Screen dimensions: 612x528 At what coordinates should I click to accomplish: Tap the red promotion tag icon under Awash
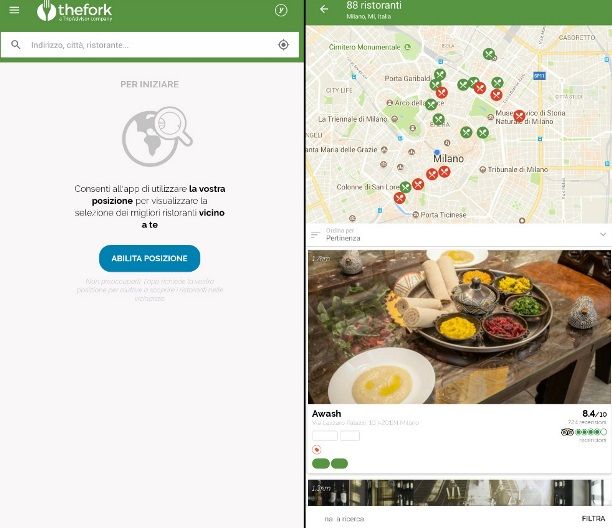coord(317,450)
